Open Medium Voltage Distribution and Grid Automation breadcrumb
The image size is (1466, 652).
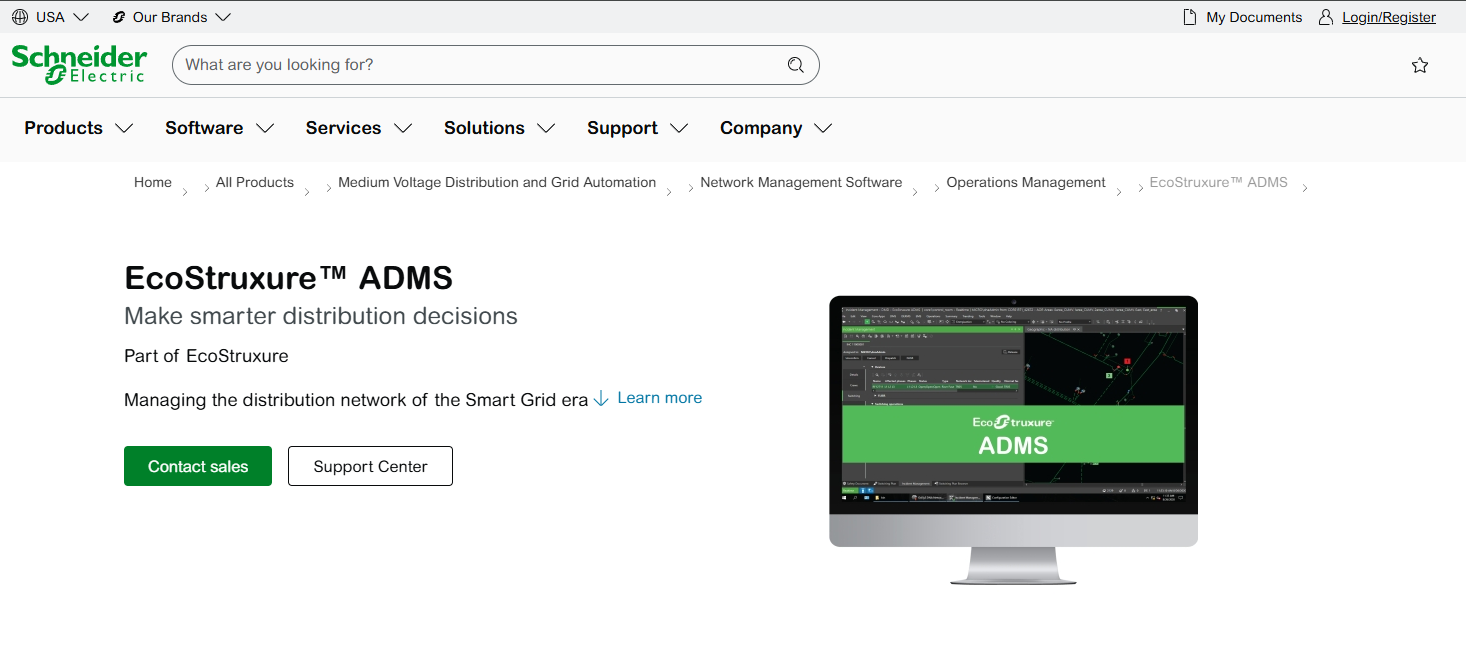click(497, 182)
